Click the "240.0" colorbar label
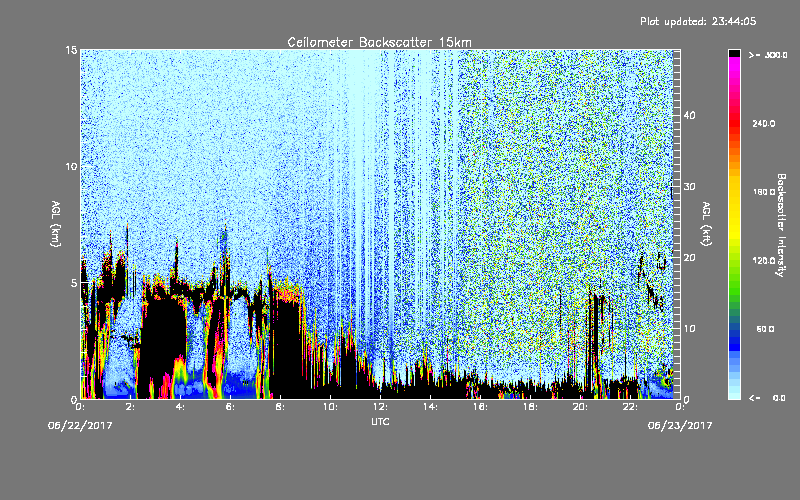Viewport: 800px width, 500px height. pyautogui.click(x=764, y=123)
